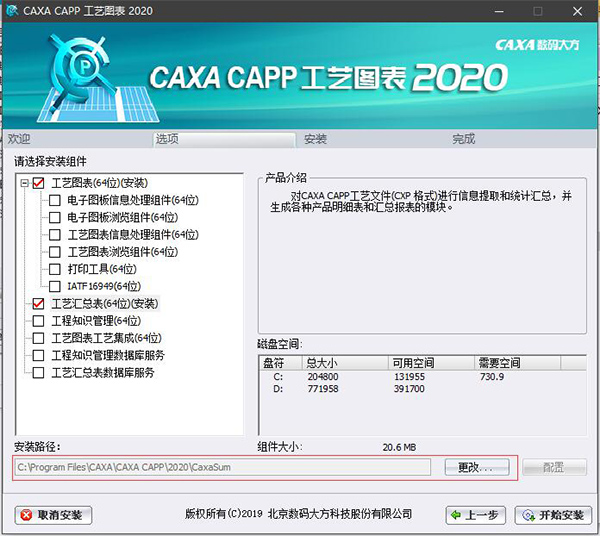Screen dimensions: 600x536
Task: Click the 204800 total size value
Action: pyautogui.click(x=323, y=377)
